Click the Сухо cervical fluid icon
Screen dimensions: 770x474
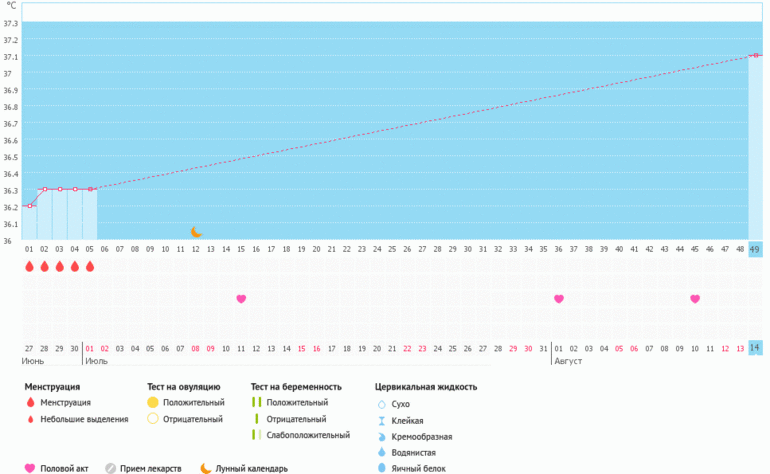click(381, 404)
